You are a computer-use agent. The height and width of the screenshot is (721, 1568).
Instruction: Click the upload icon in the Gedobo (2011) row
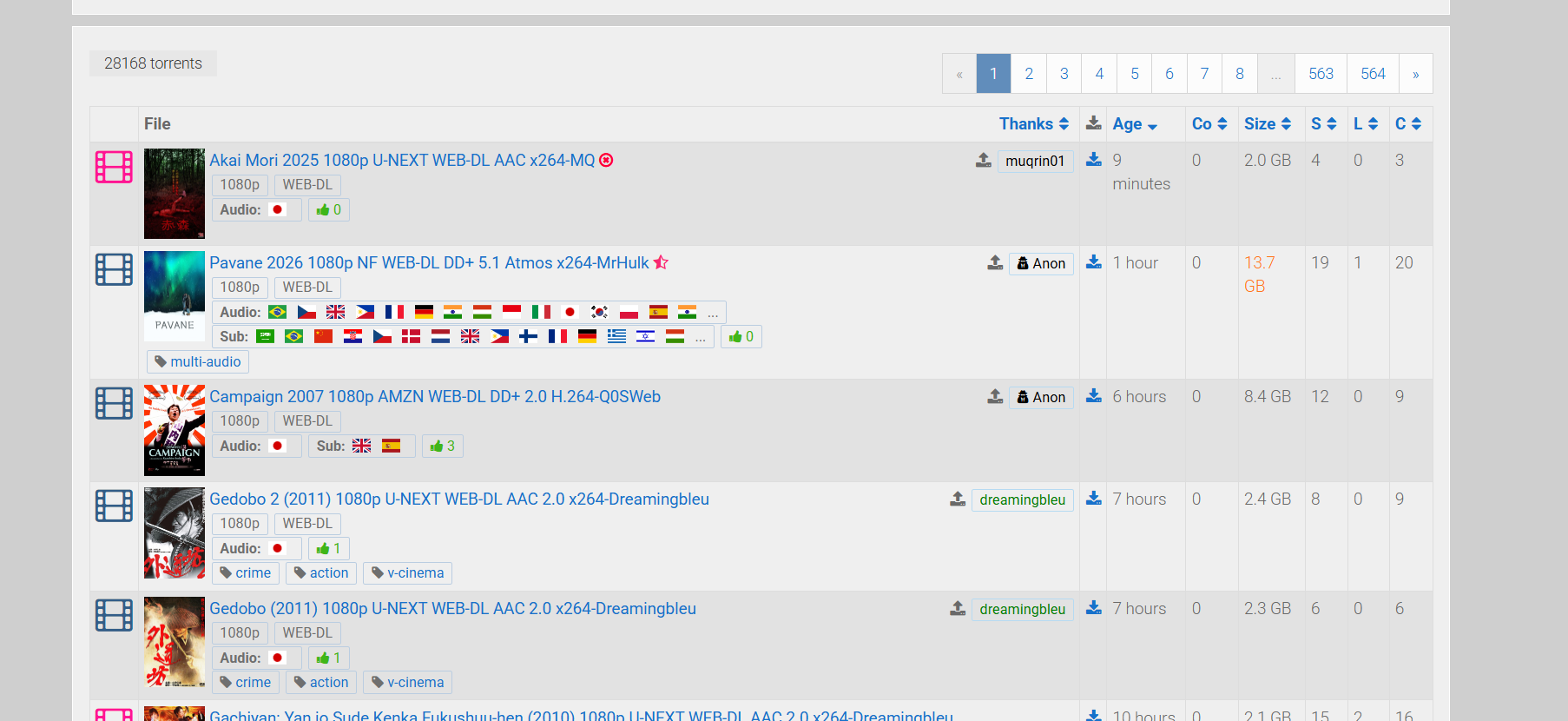tap(958, 608)
